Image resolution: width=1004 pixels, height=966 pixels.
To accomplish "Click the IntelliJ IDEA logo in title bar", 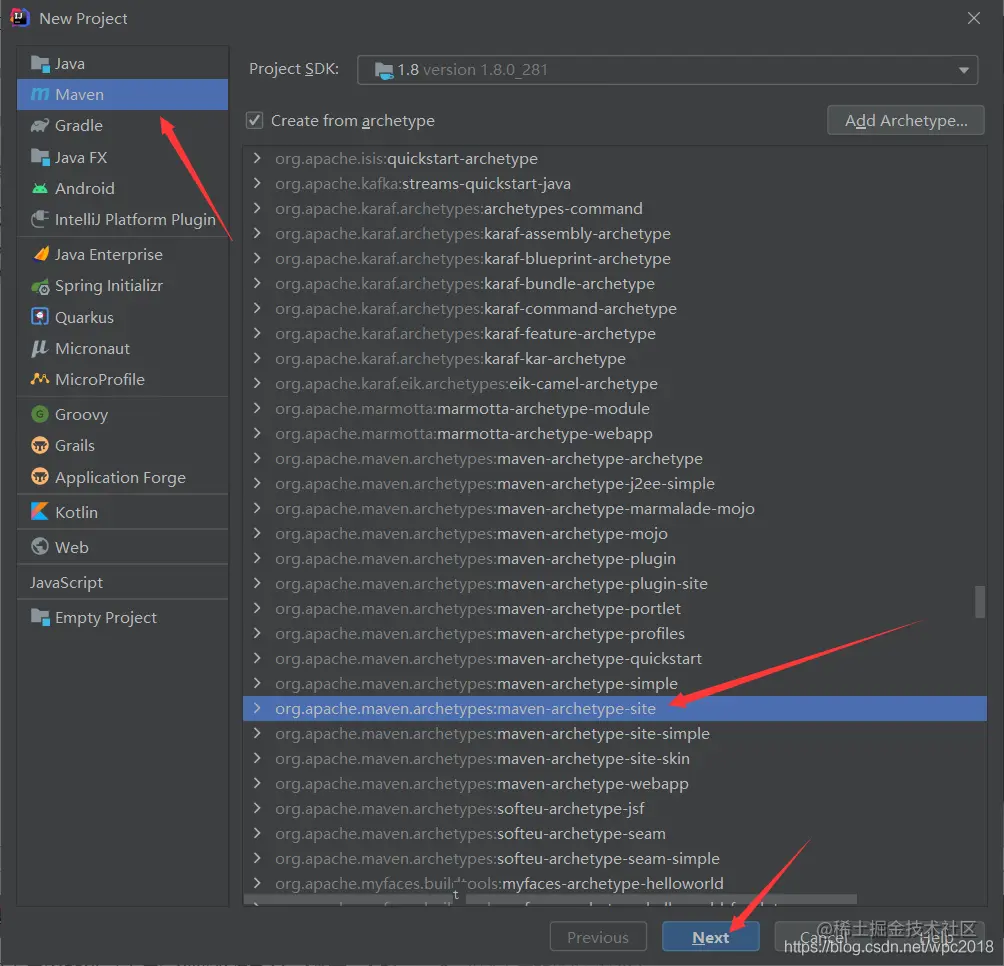I will pyautogui.click(x=20, y=18).
